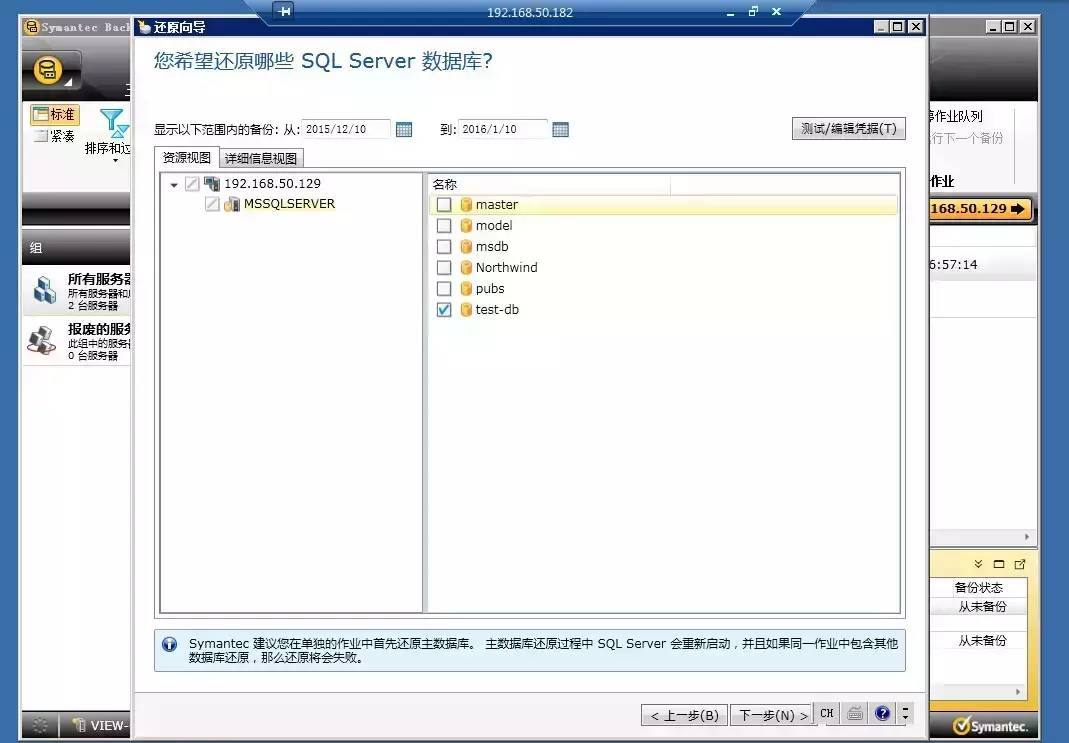Viewport: 1069px width, 743px height.
Task: Open the Backup Exec main menu button
Action: coord(51,71)
